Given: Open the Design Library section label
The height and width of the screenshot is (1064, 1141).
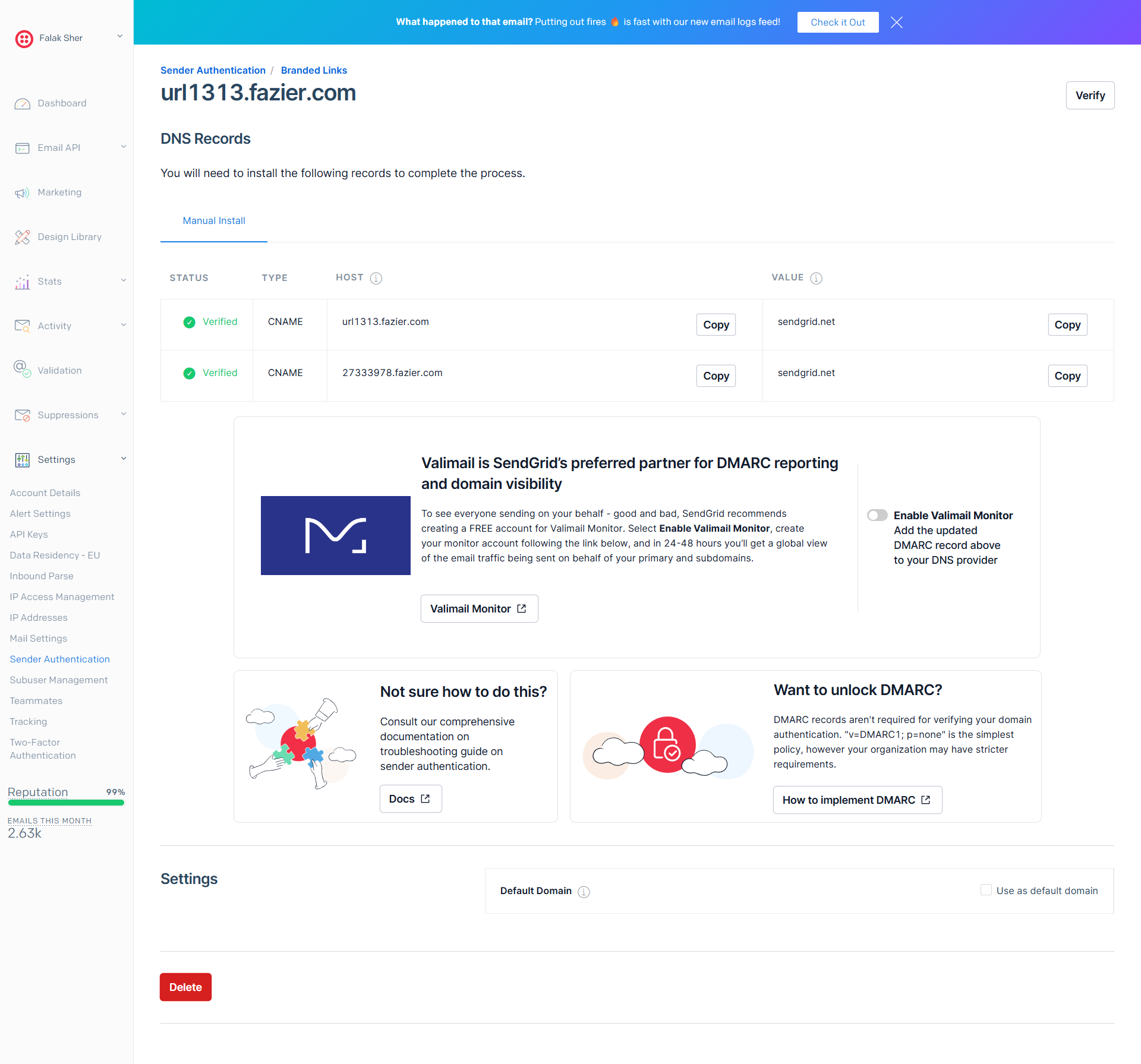Looking at the screenshot, I should 70,237.
